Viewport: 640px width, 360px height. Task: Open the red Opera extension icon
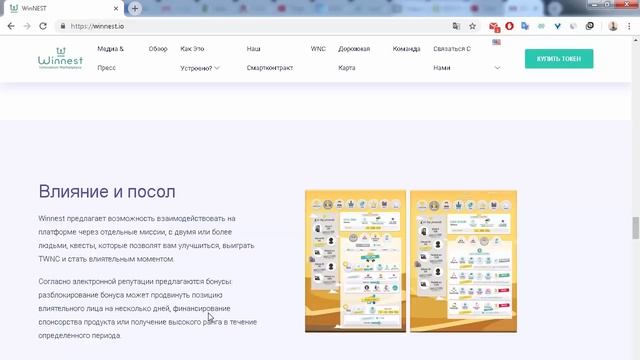pos(509,26)
